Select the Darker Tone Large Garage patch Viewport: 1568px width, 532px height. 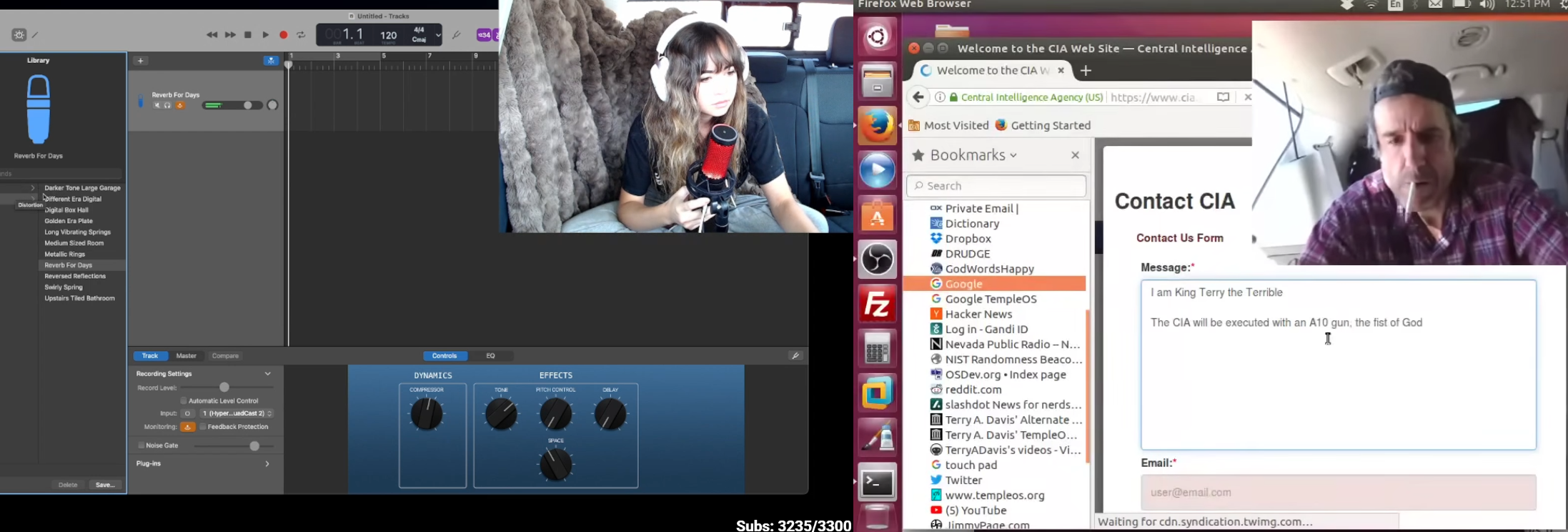(83, 188)
